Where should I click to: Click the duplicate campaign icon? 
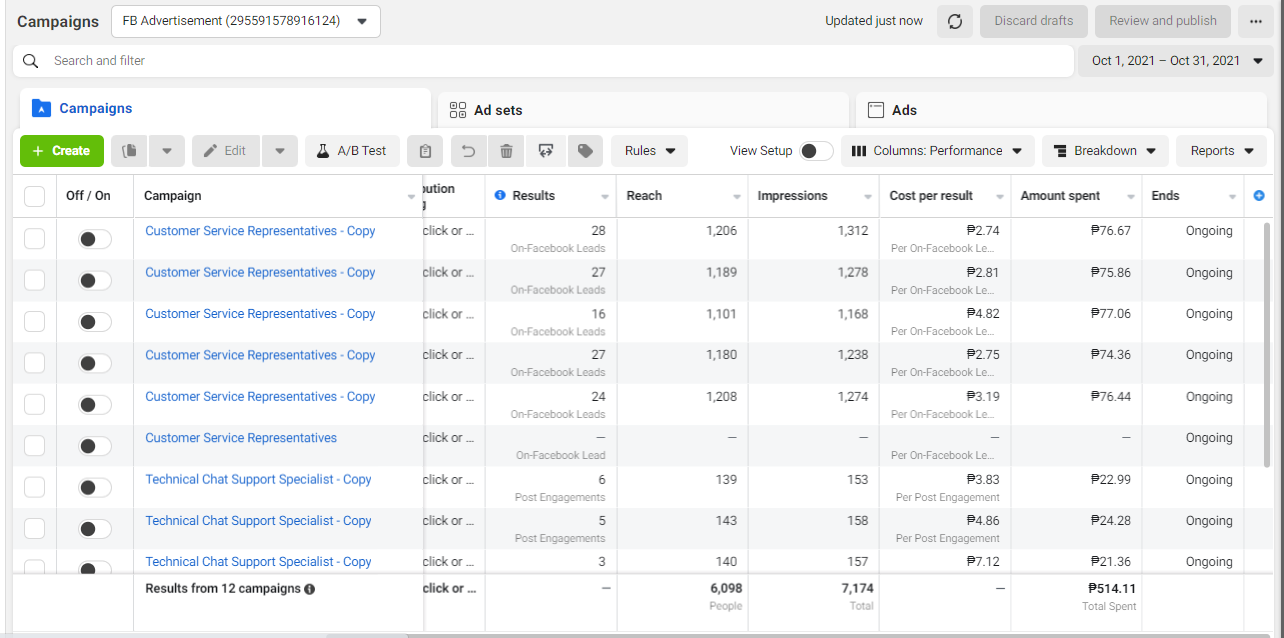pyautogui.click(x=130, y=151)
